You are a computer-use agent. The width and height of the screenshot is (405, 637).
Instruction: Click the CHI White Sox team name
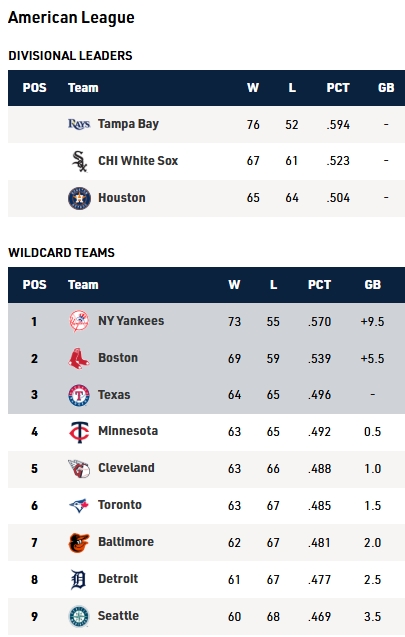point(138,161)
